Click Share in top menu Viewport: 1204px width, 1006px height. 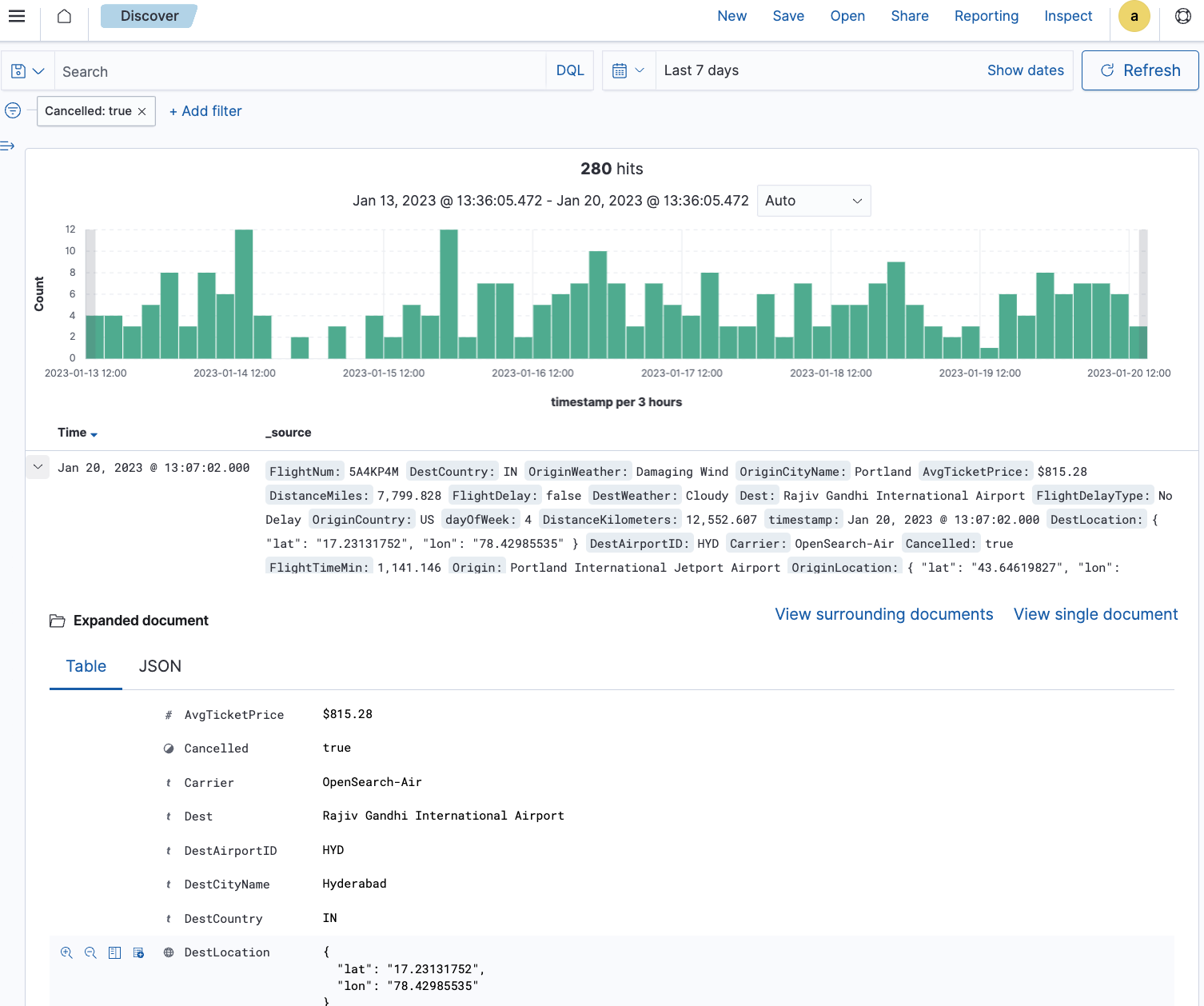click(910, 16)
